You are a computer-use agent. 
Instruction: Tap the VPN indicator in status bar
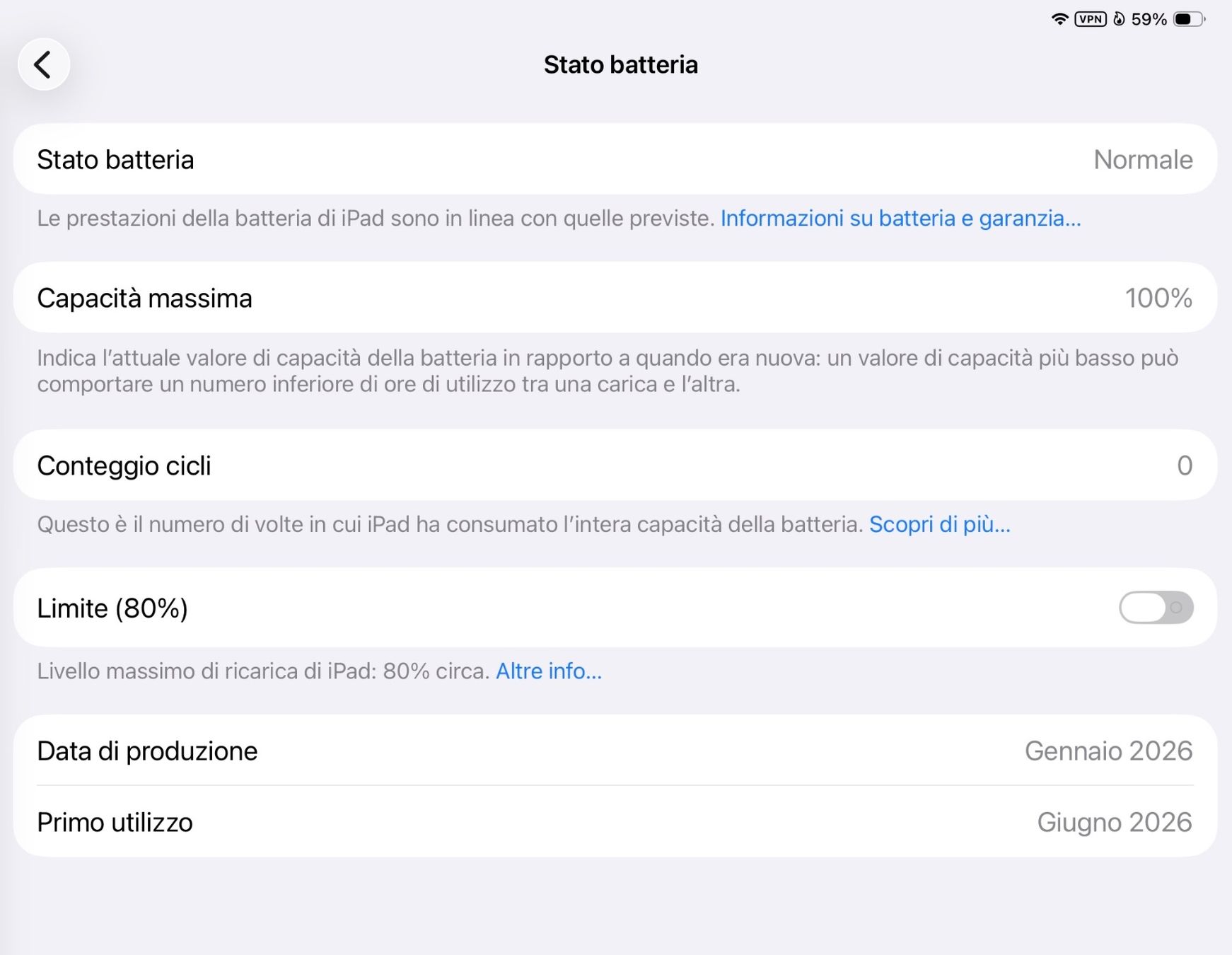click(x=1091, y=19)
